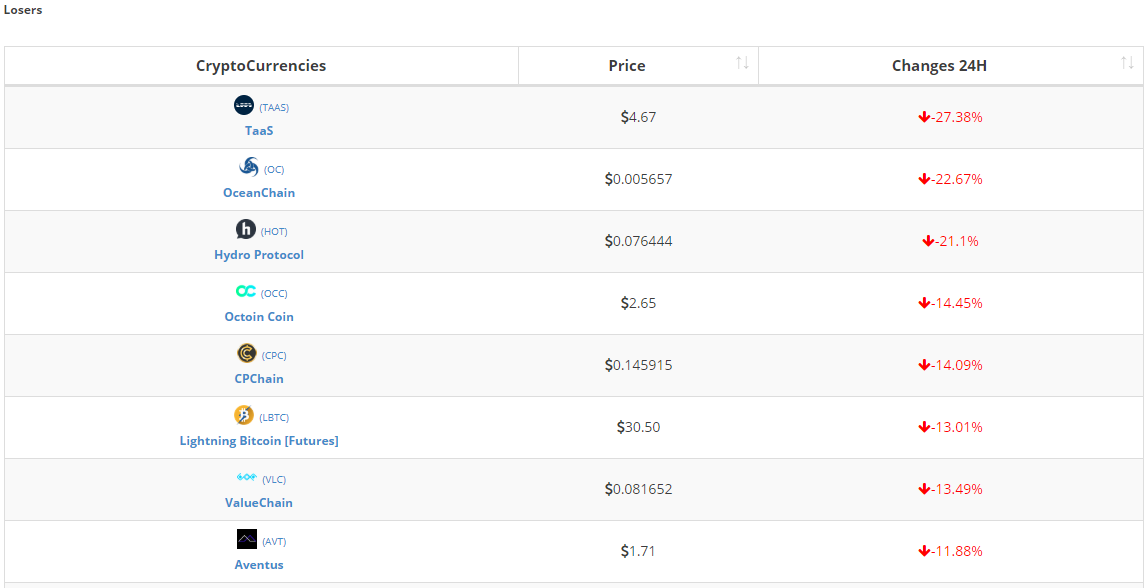
Task: Open the TaaS coin name link
Action: pos(259,131)
